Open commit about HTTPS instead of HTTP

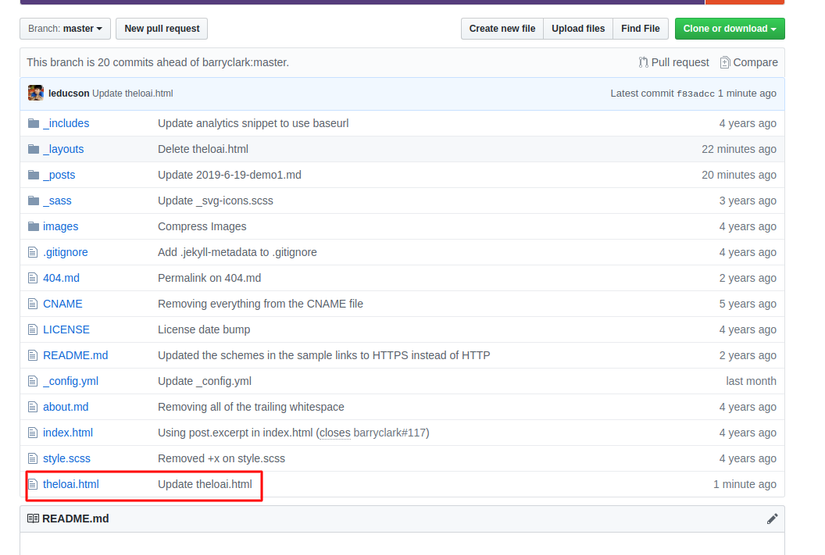coord(324,355)
